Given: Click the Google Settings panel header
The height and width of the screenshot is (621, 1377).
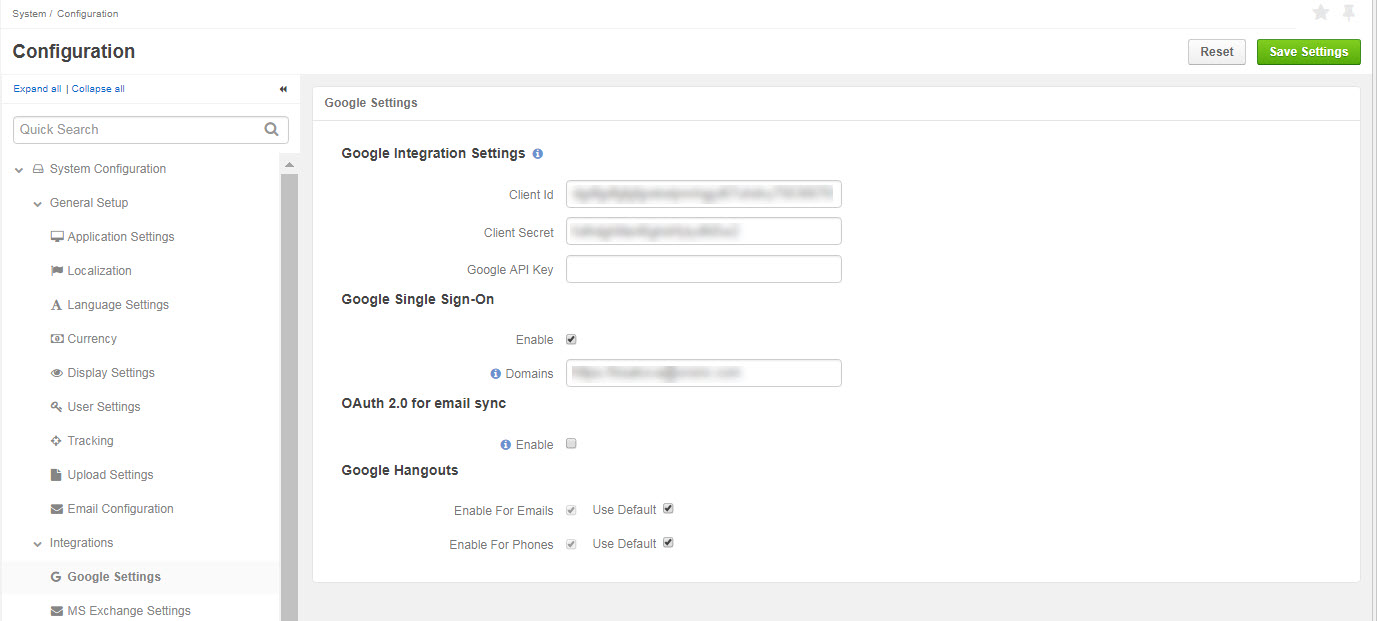Looking at the screenshot, I should [836, 103].
